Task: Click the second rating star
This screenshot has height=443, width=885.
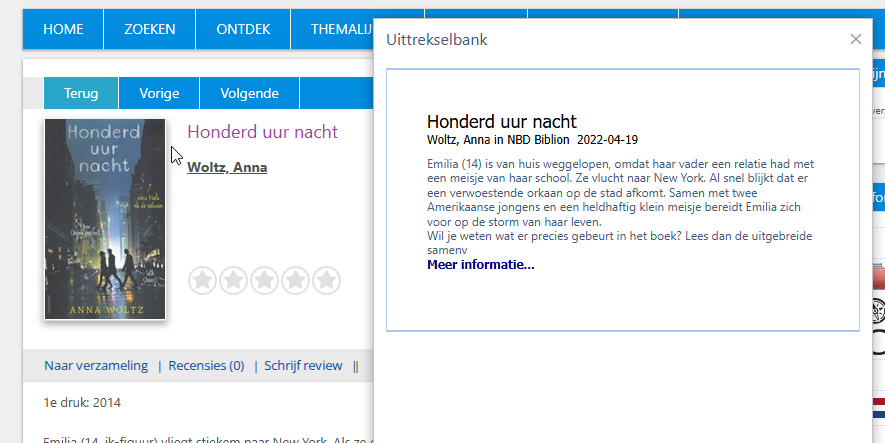Action: pos(234,280)
